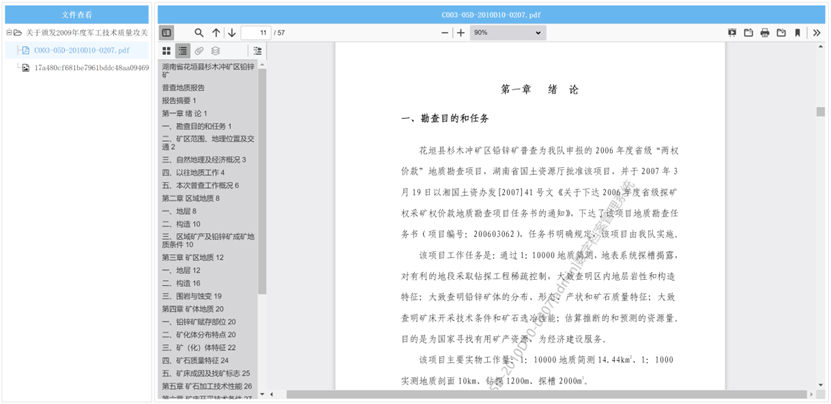Open outline entry 一、铅锌矿赋存部位 20
831x404 pixels.
[x=199, y=322]
